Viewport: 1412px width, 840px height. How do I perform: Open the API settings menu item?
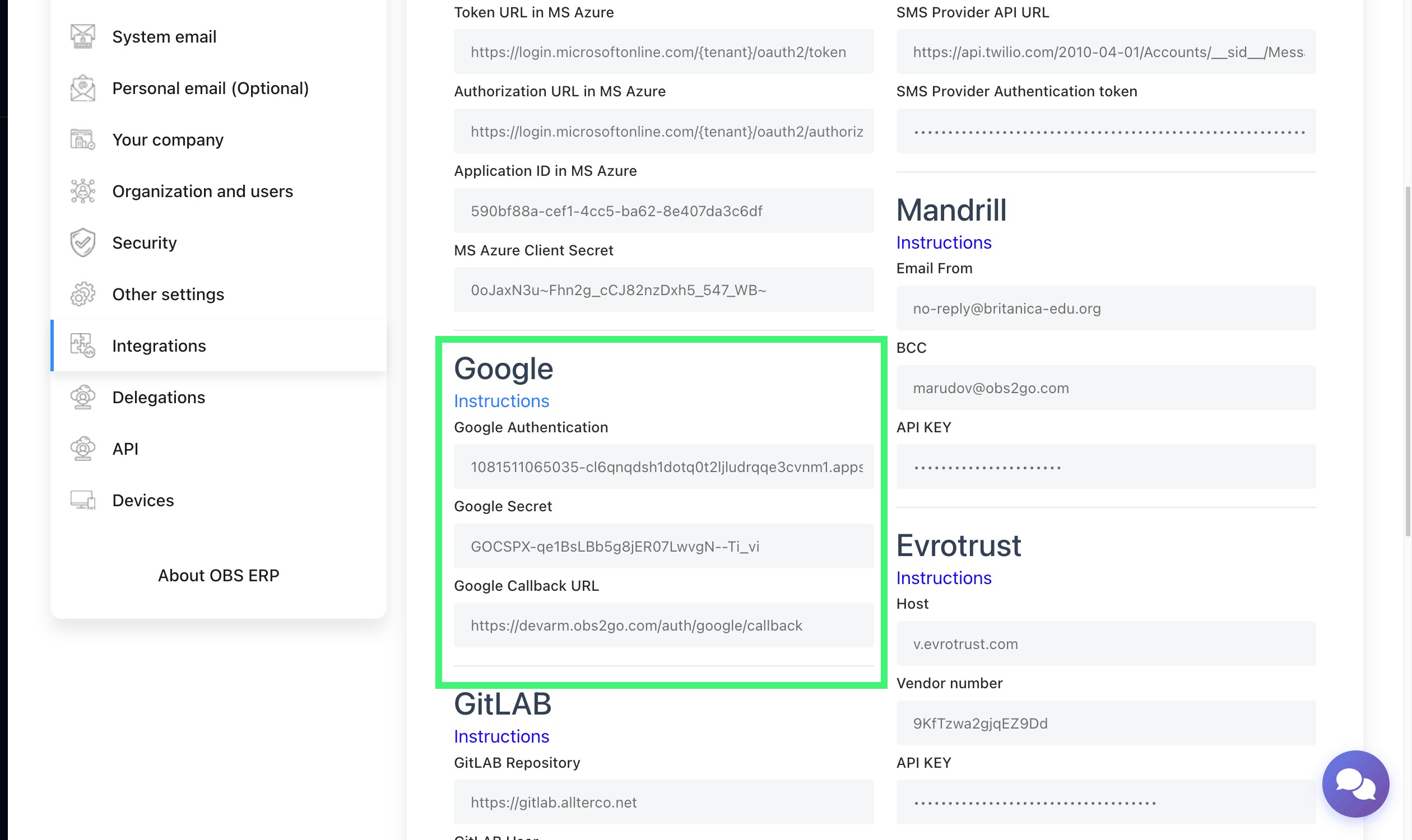point(125,449)
